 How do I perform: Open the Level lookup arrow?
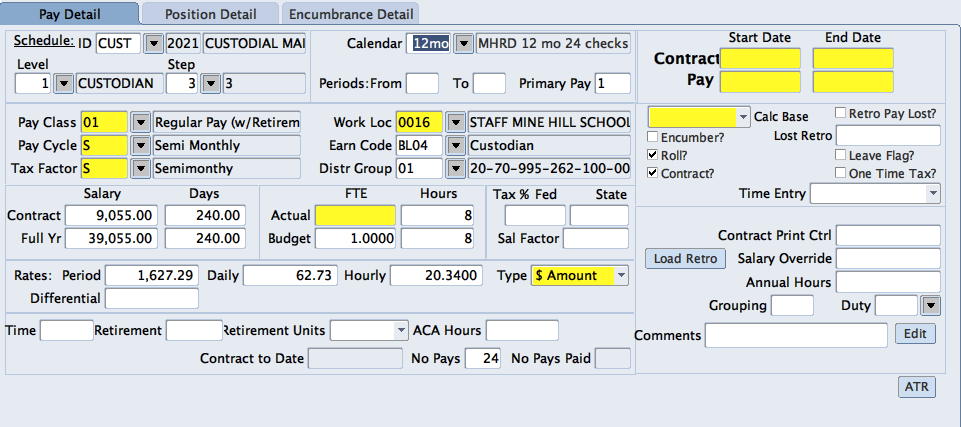(x=63, y=83)
